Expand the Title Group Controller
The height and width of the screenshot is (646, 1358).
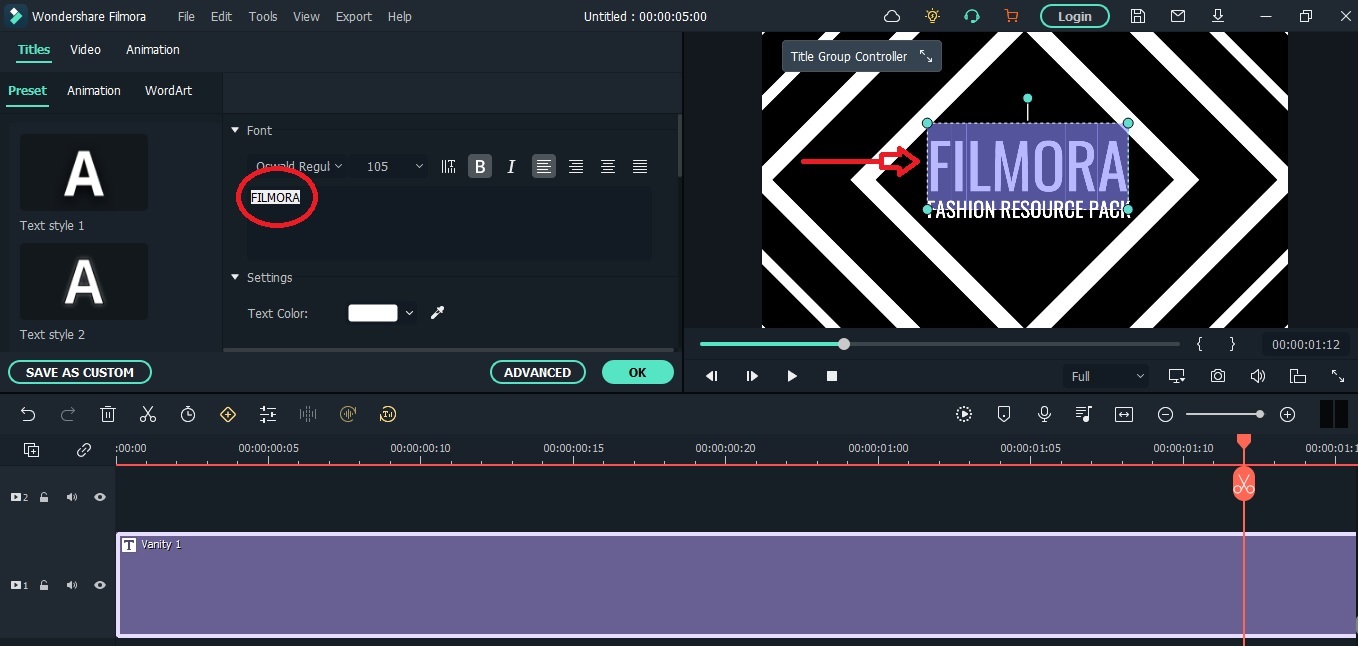pyautogui.click(x=926, y=57)
